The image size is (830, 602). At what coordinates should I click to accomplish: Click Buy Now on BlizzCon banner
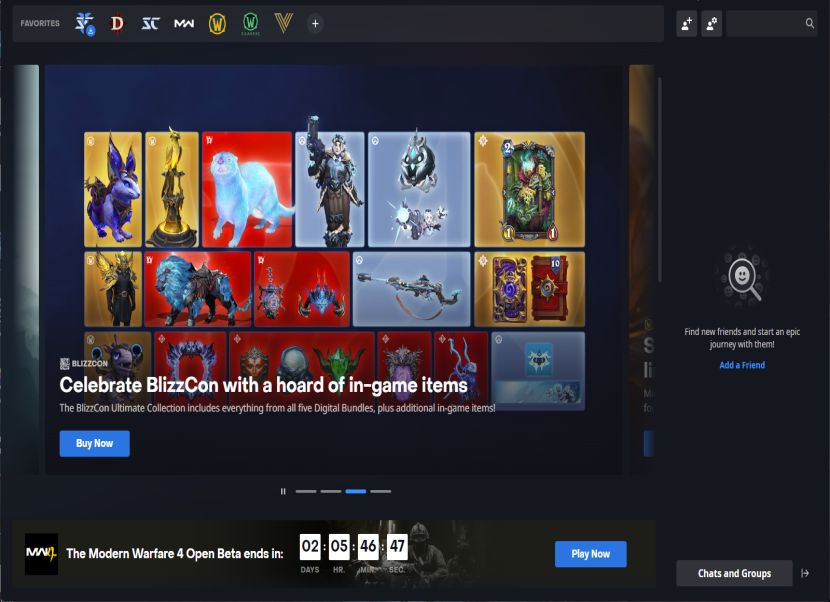[94, 443]
